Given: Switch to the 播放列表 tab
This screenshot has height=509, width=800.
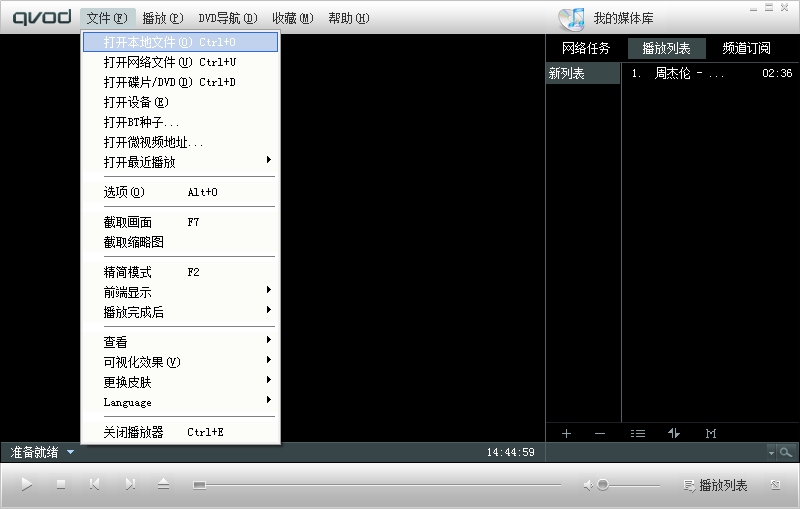Looking at the screenshot, I should coord(666,48).
